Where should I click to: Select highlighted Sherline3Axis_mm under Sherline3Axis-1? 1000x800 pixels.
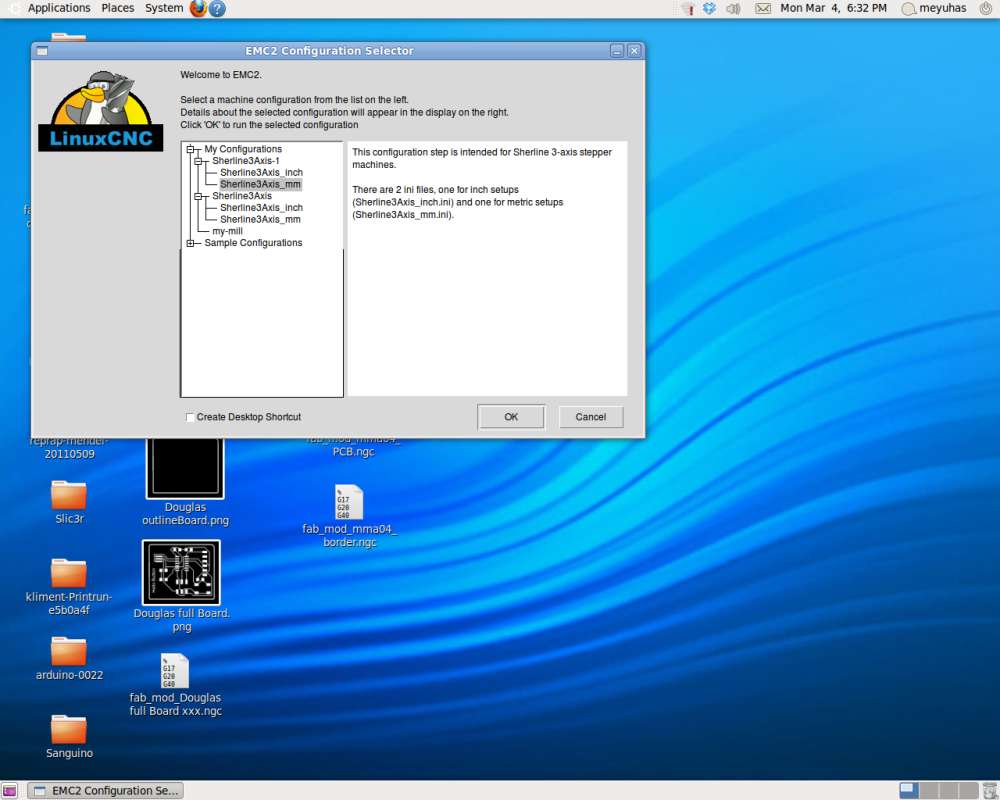click(260, 184)
